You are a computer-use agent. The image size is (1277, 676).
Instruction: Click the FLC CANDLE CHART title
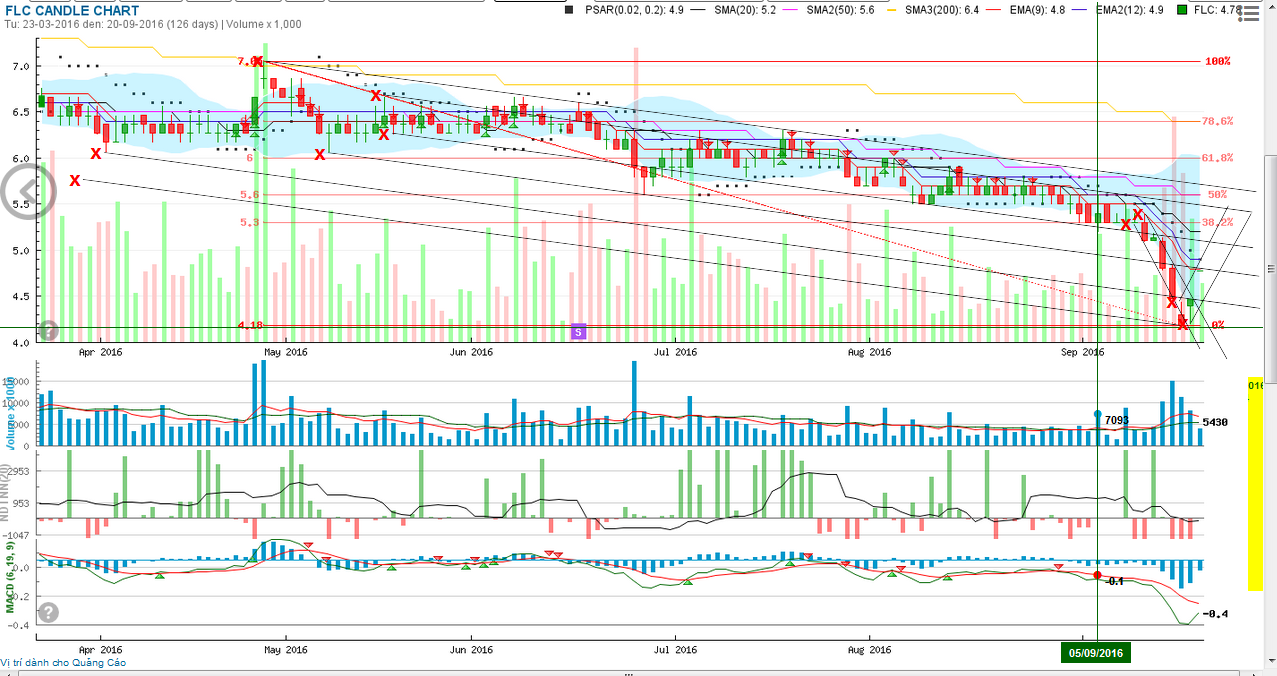[70, 10]
